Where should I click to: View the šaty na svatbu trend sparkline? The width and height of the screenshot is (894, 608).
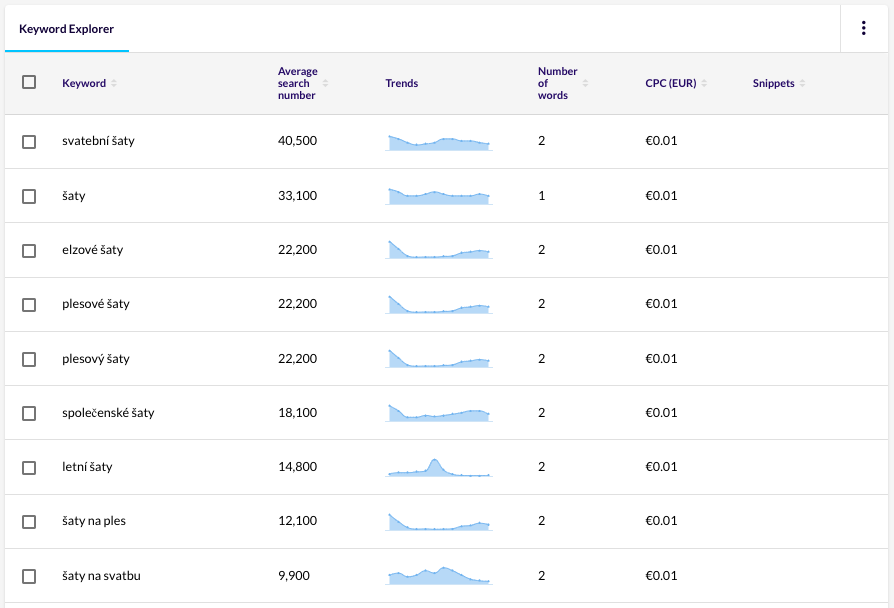[438, 575]
